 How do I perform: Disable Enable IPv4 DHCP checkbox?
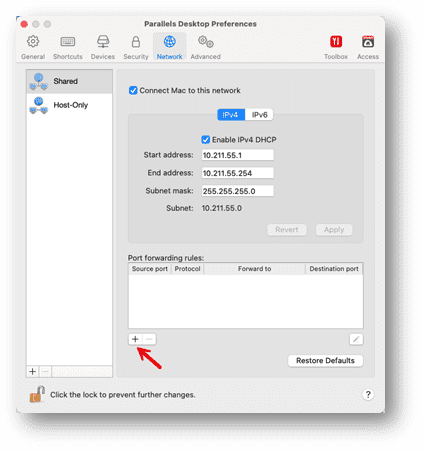206,140
